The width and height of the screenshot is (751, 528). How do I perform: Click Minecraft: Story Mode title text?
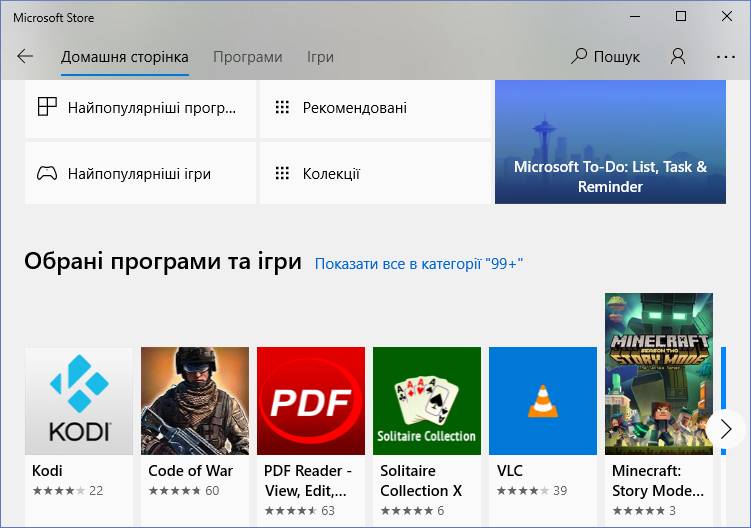(x=658, y=481)
